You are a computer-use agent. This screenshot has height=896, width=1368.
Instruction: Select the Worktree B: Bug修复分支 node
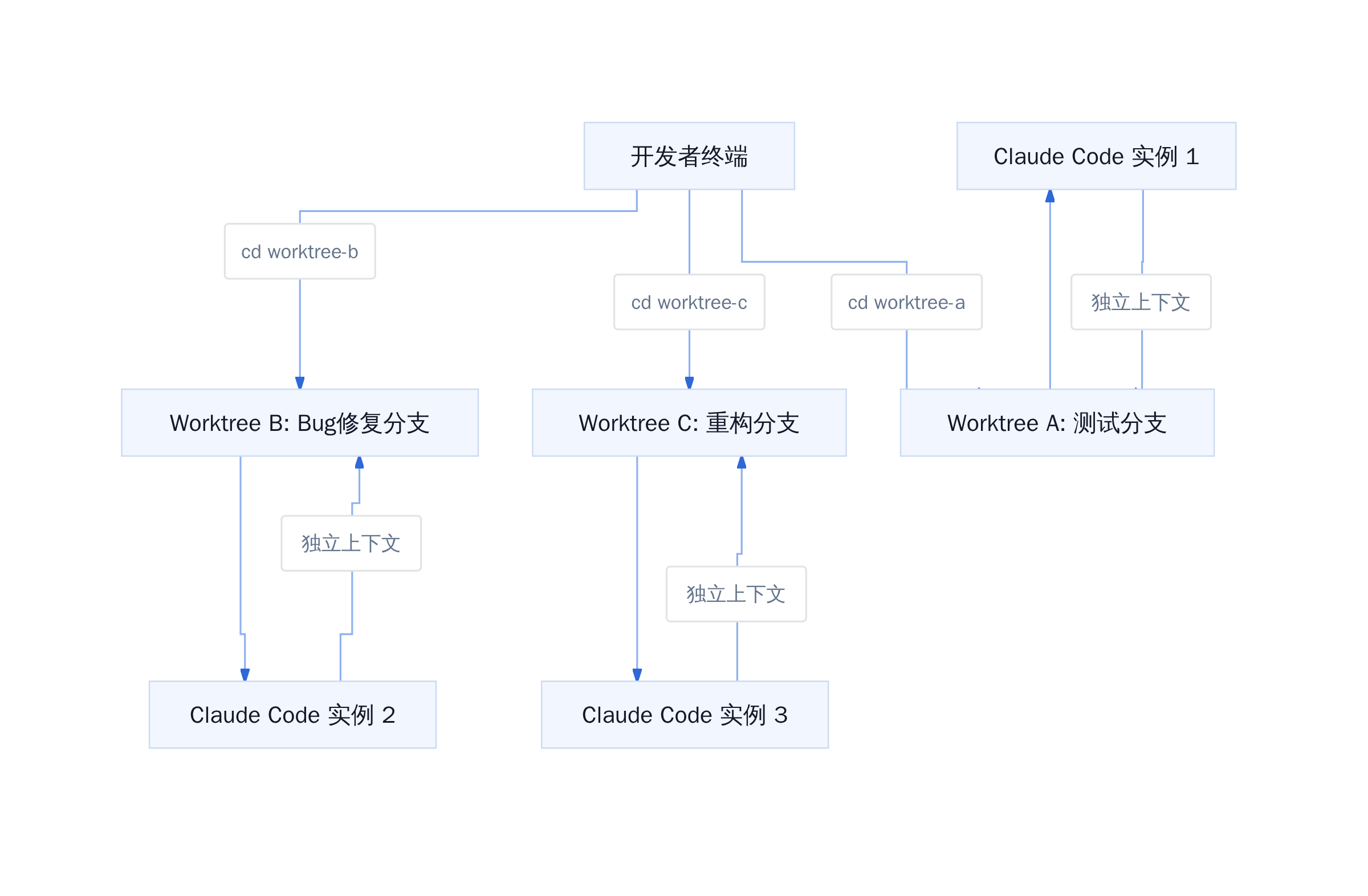(299, 422)
